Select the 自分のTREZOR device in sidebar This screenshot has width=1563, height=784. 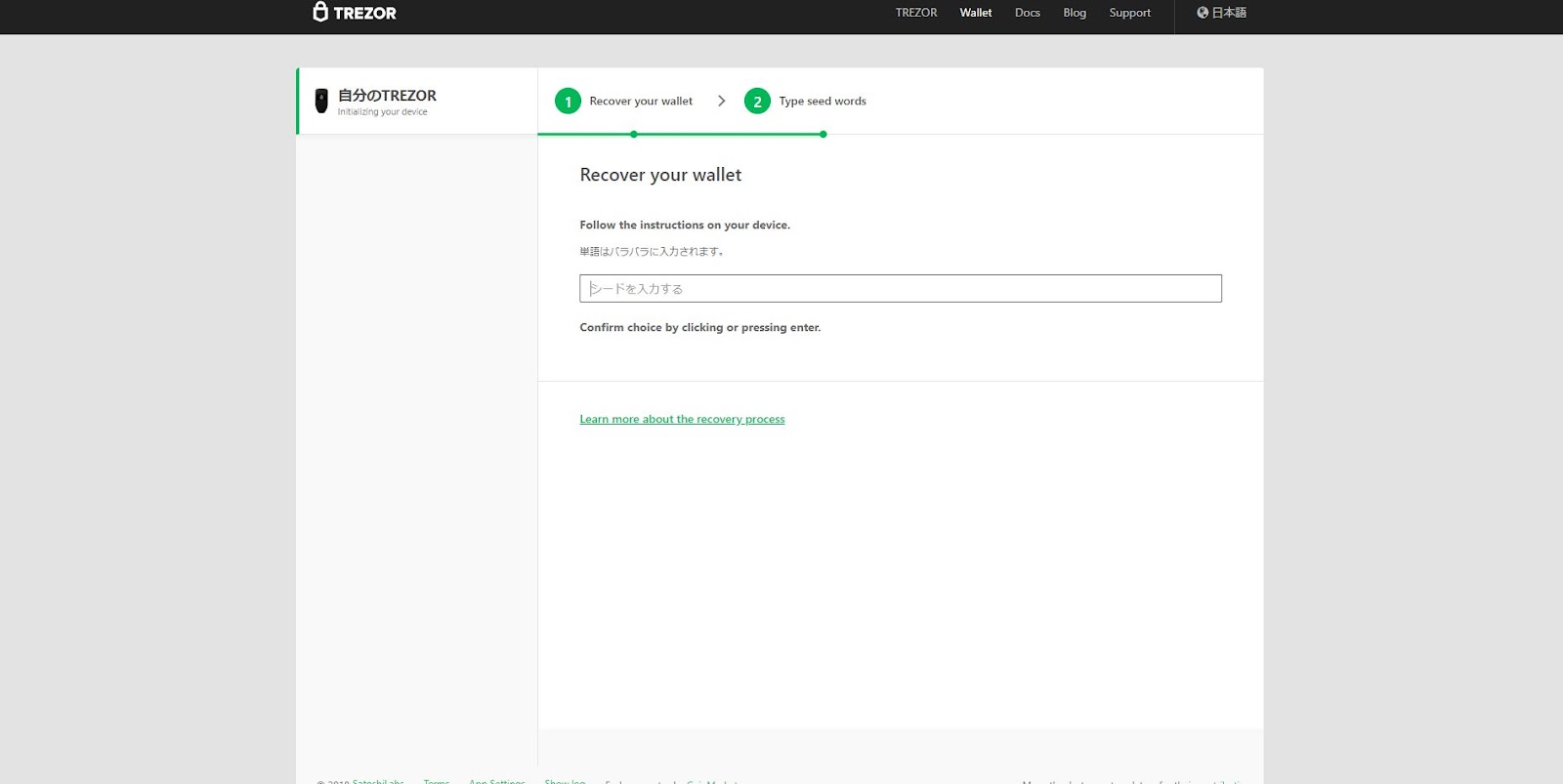417,102
